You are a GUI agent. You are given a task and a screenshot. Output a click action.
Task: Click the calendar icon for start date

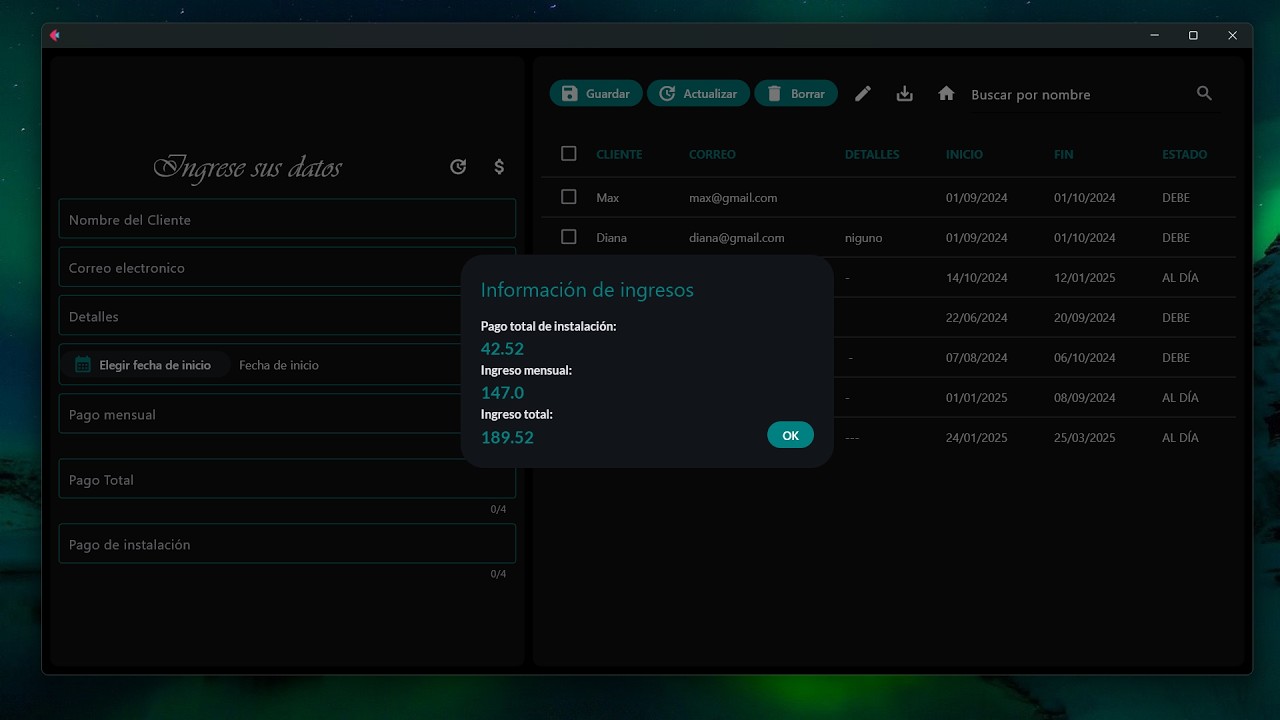[83, 365]
